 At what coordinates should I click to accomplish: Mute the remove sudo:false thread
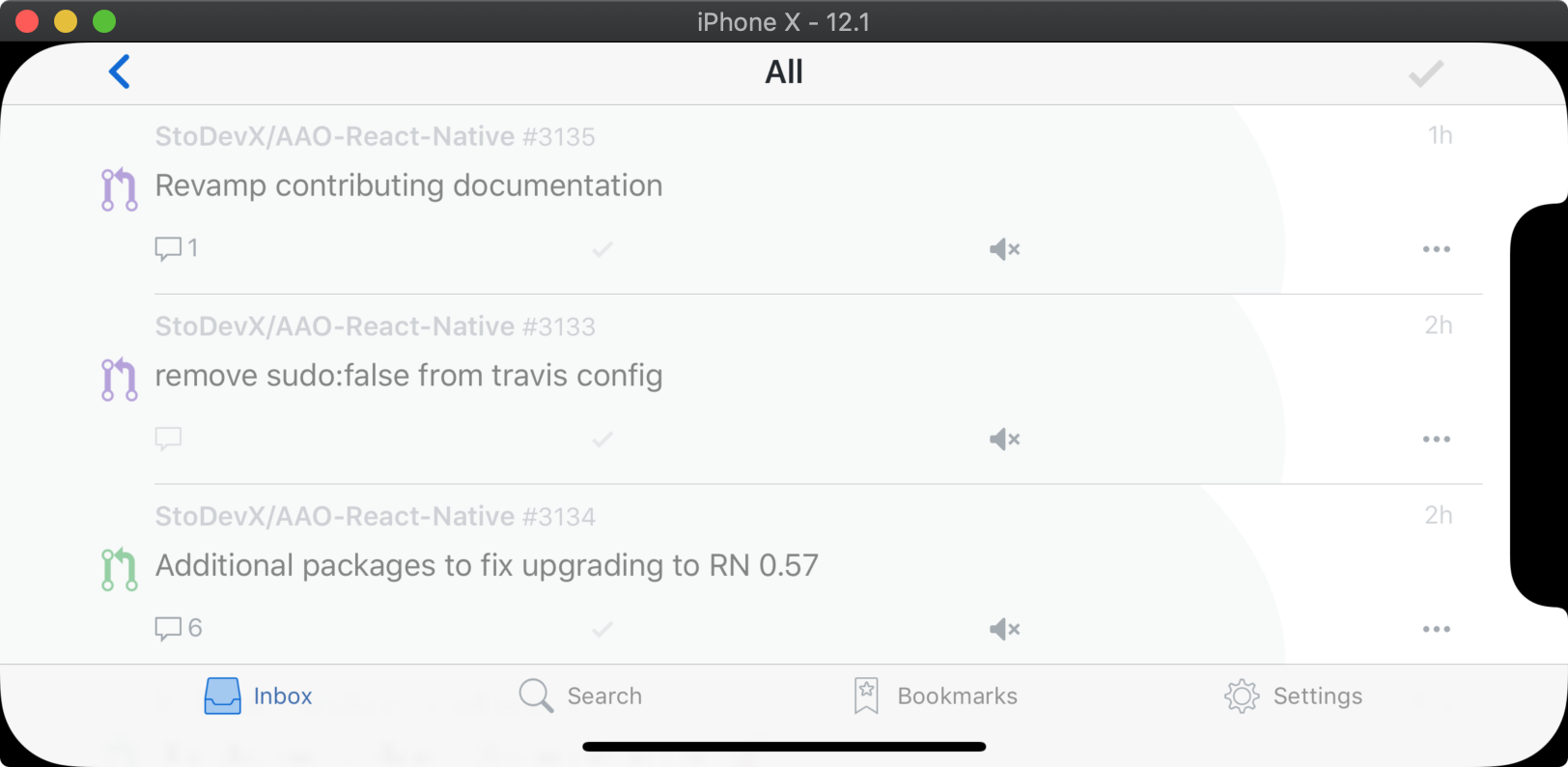point(1004,440)
